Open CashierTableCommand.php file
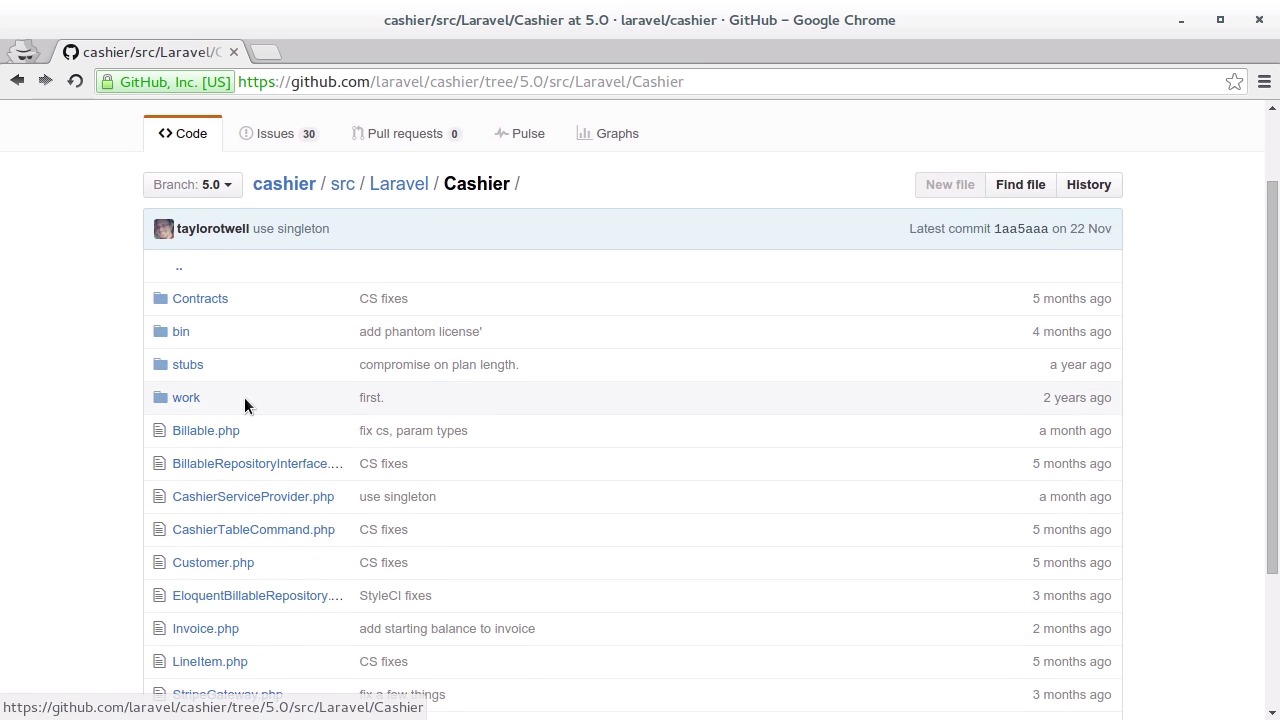Screen dimensions: 1280x720 pos(253,529)
